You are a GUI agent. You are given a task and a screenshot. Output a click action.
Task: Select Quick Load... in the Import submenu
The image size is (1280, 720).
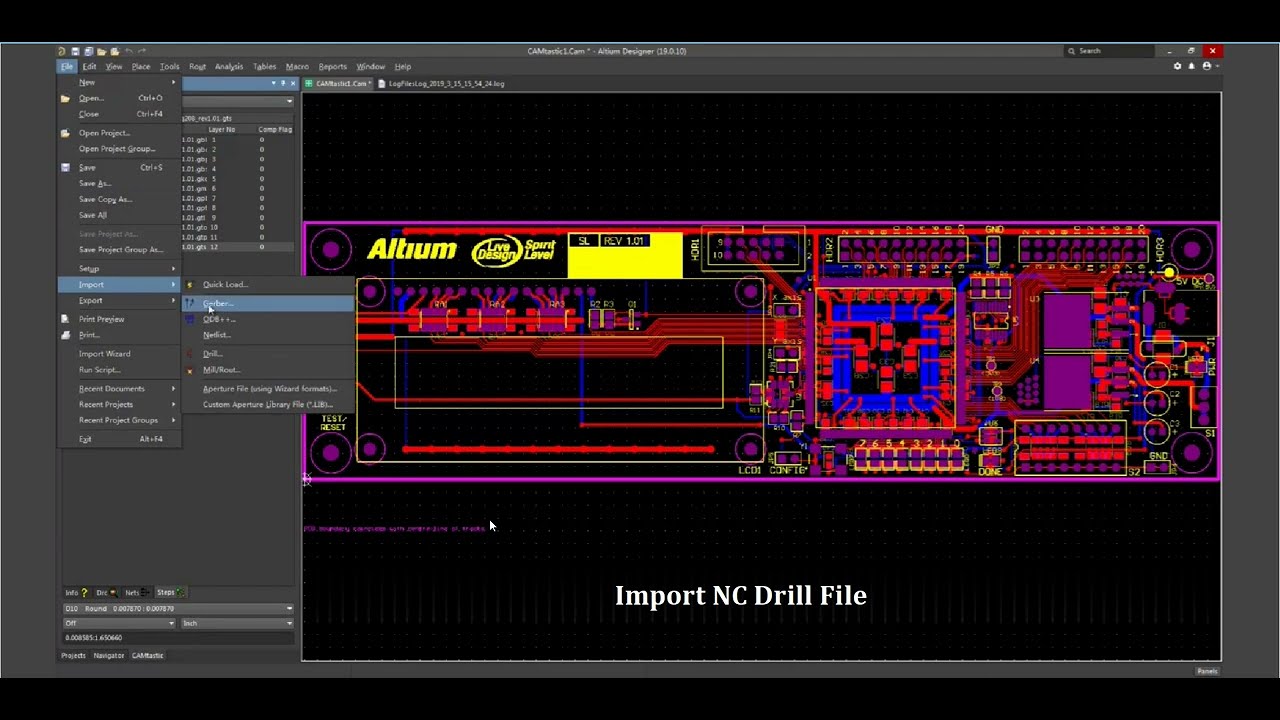[268, 284]
